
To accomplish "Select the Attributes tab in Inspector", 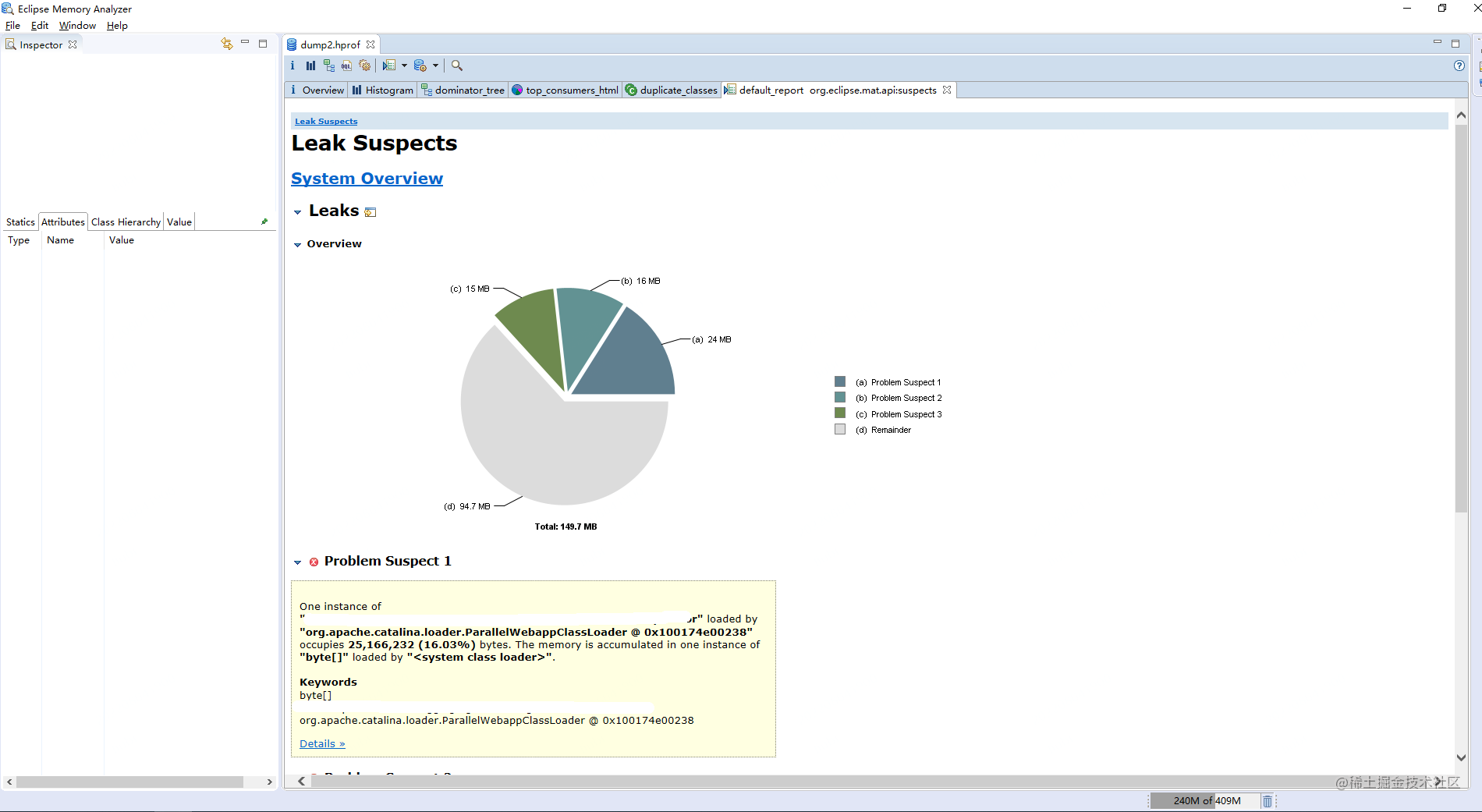I will coord(63,222).
